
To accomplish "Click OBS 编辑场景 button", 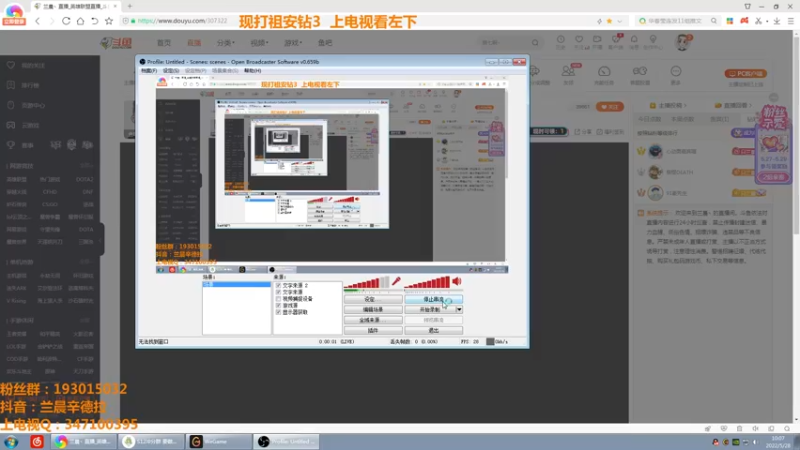I will click(x=373, y=310).
